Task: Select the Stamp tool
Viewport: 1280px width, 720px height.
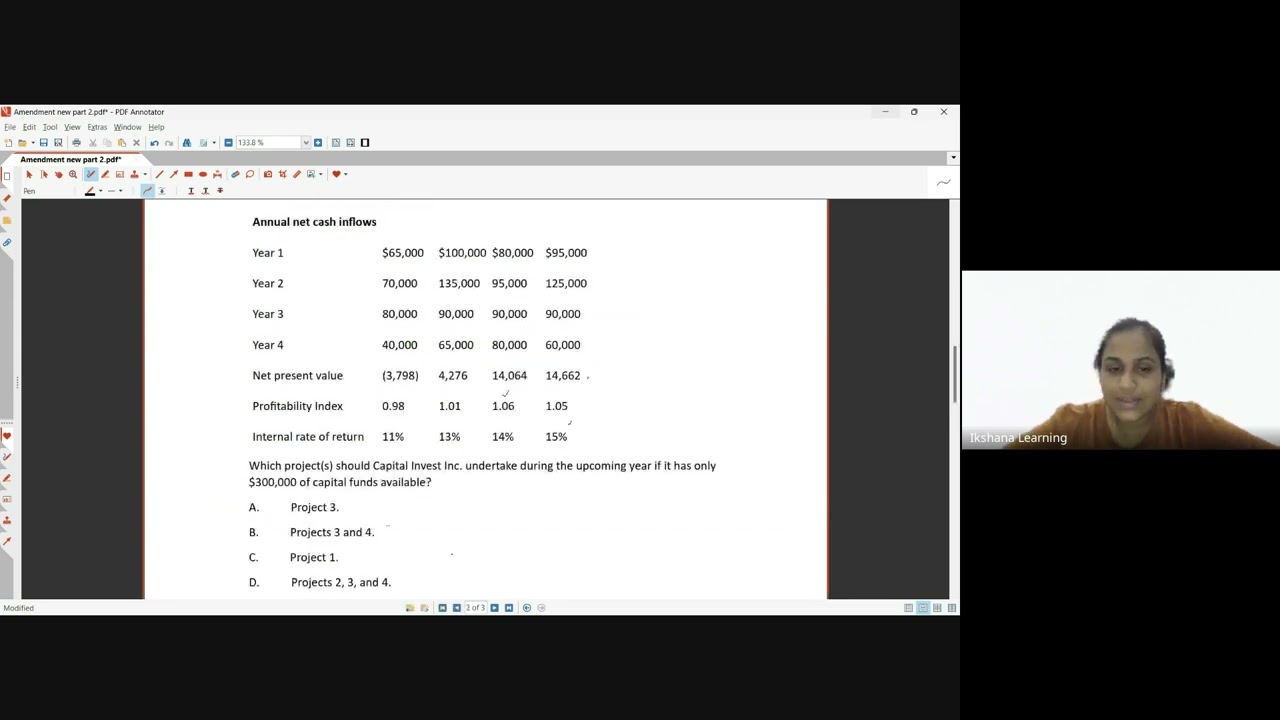Action: [x=135, y=174]
